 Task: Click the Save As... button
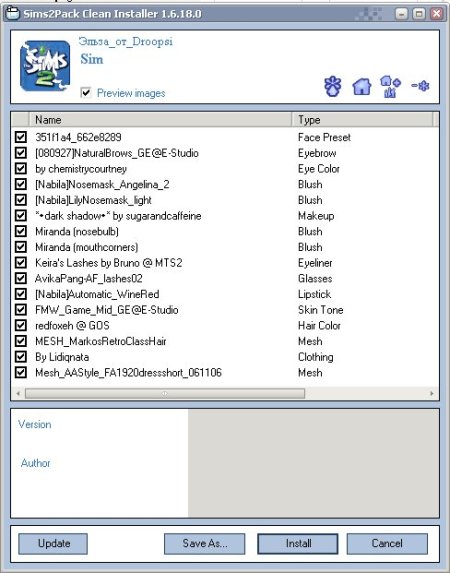click(x=205, y=544)
